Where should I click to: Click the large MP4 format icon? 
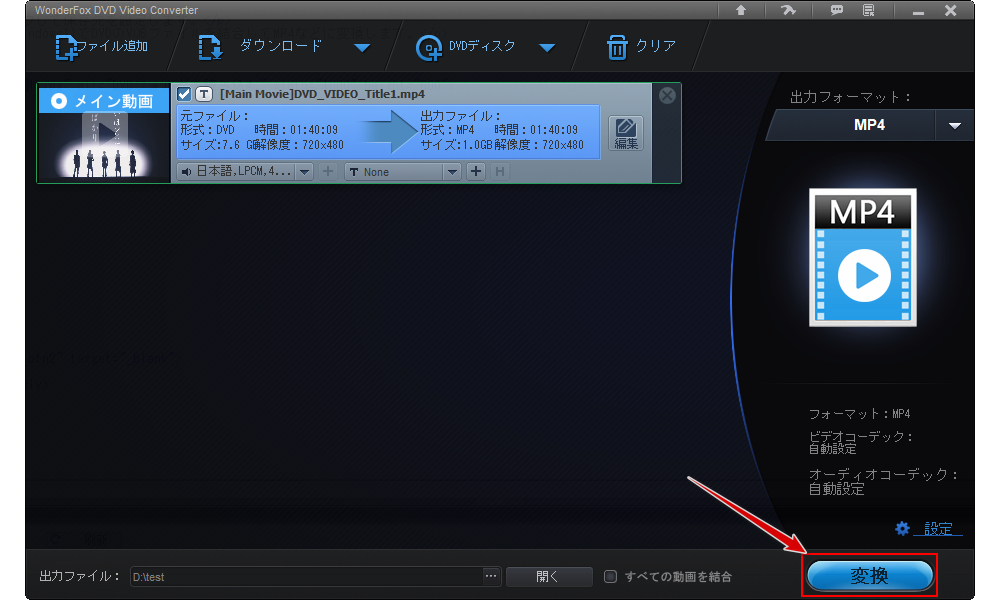(862, 258)
